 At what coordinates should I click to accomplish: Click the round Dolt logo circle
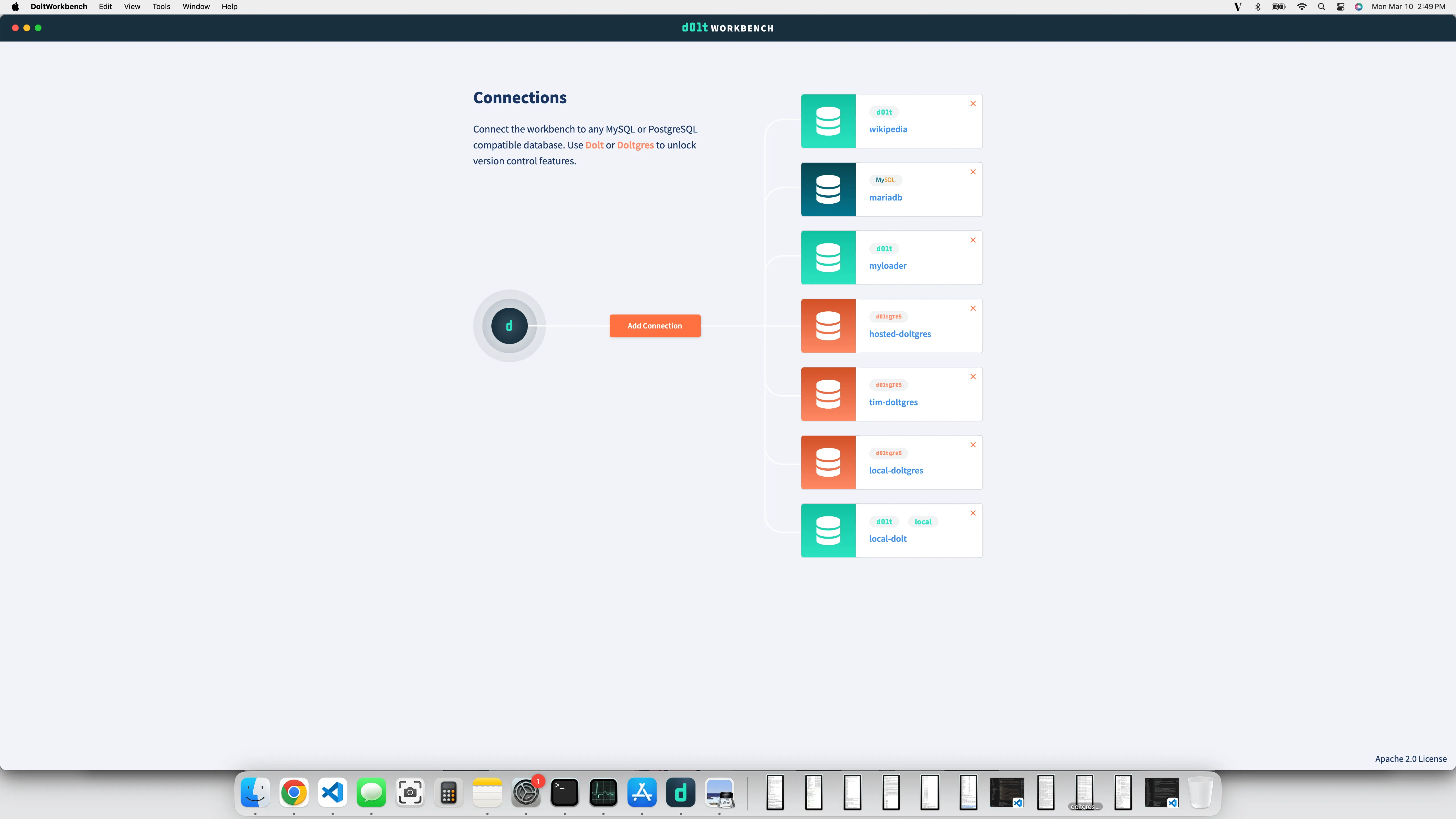point(509,326)
